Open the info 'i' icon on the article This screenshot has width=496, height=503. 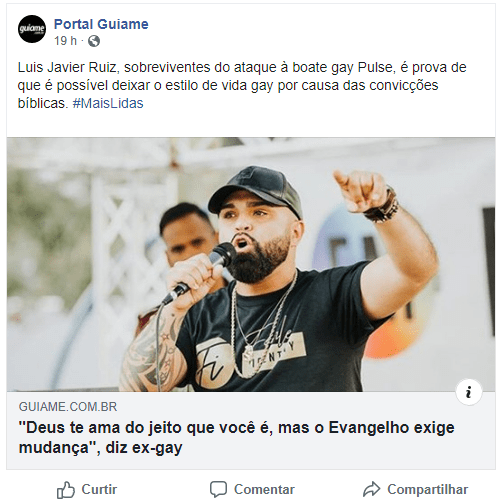point(469,392)
